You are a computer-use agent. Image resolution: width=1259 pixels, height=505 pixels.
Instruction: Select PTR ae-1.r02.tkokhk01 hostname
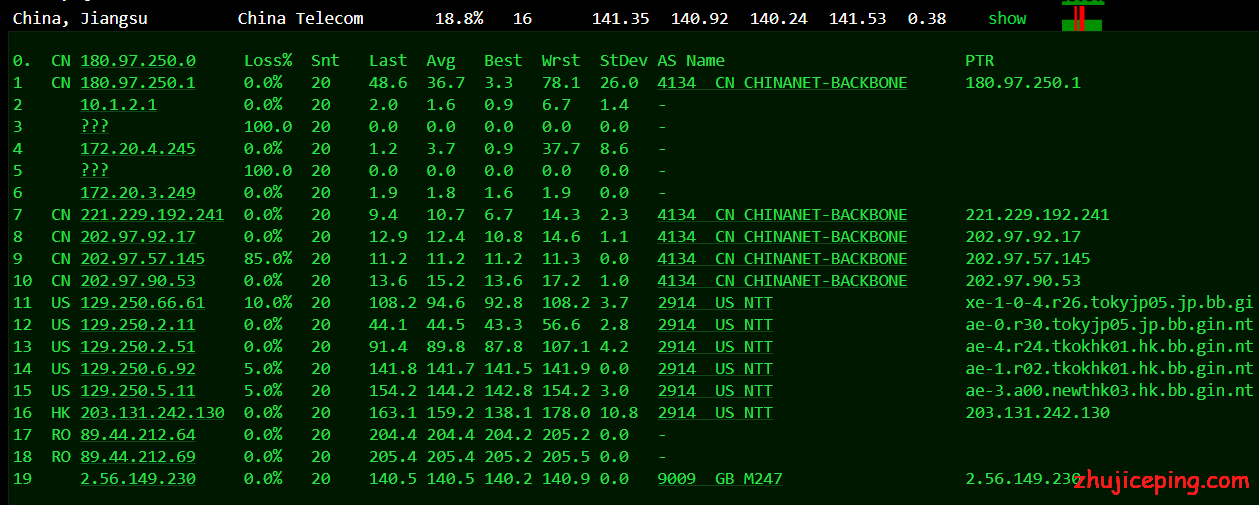(1109, 369)
